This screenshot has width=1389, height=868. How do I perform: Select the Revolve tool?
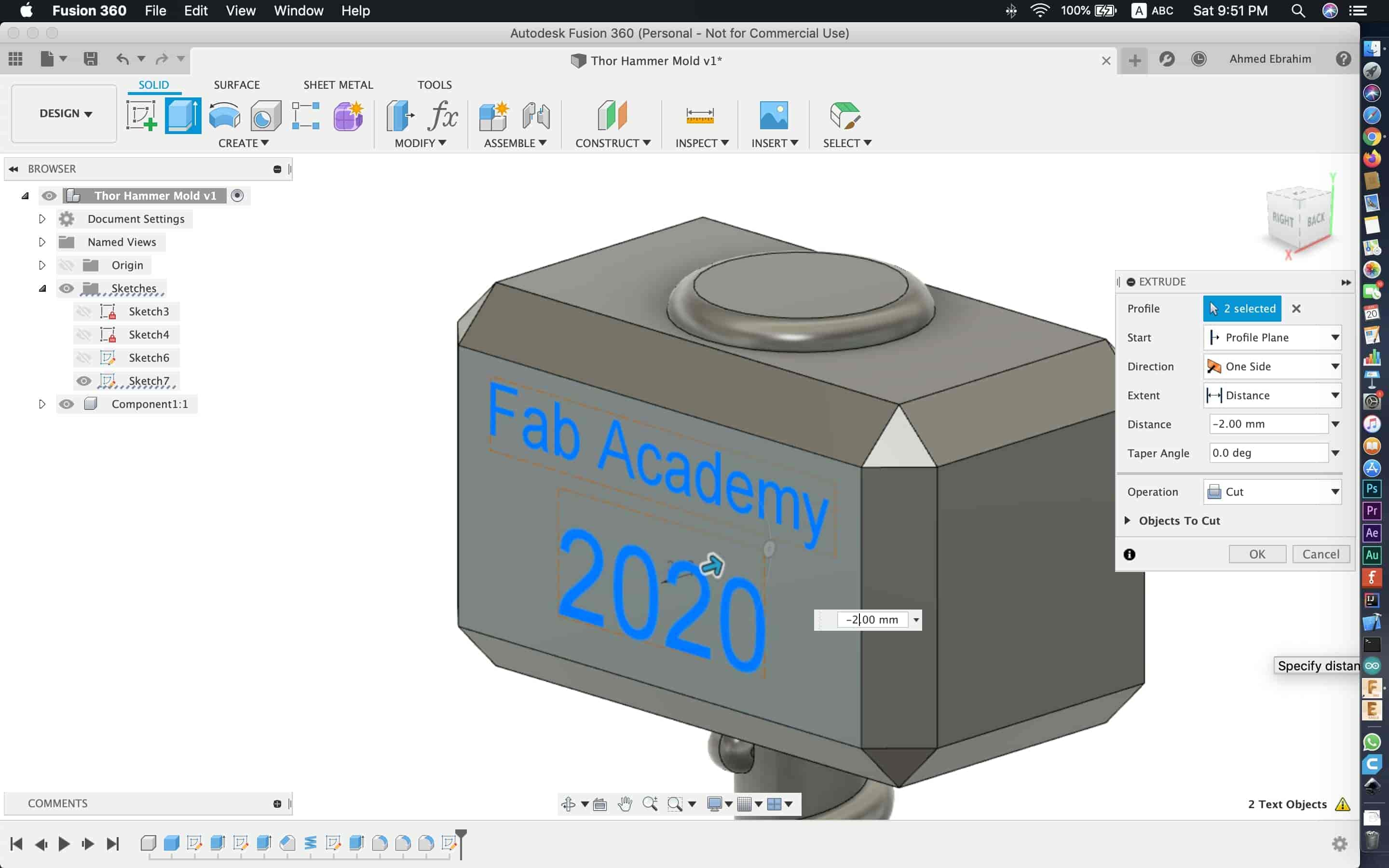coord(224,115)
